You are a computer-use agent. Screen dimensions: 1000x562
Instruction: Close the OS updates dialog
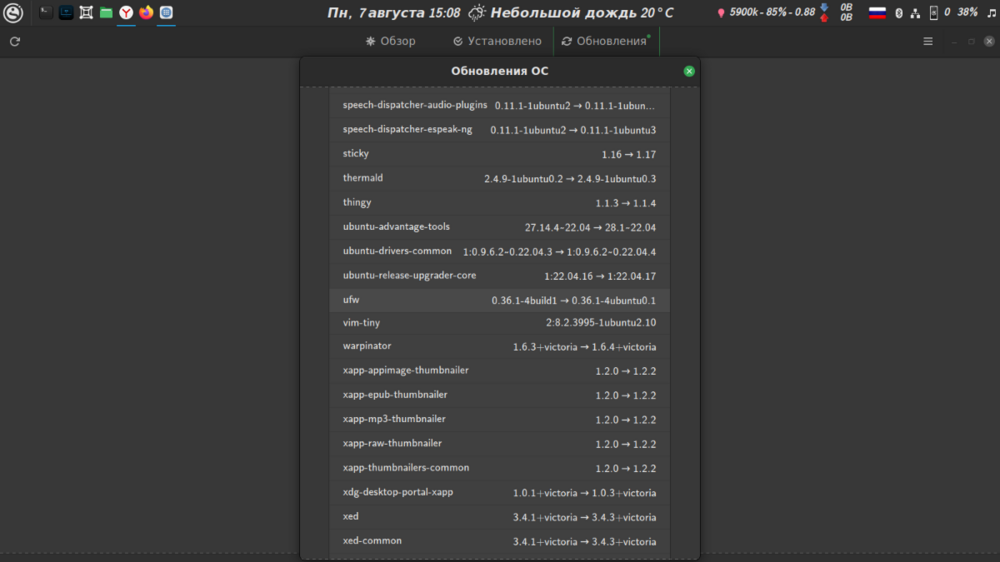point(689,71)
